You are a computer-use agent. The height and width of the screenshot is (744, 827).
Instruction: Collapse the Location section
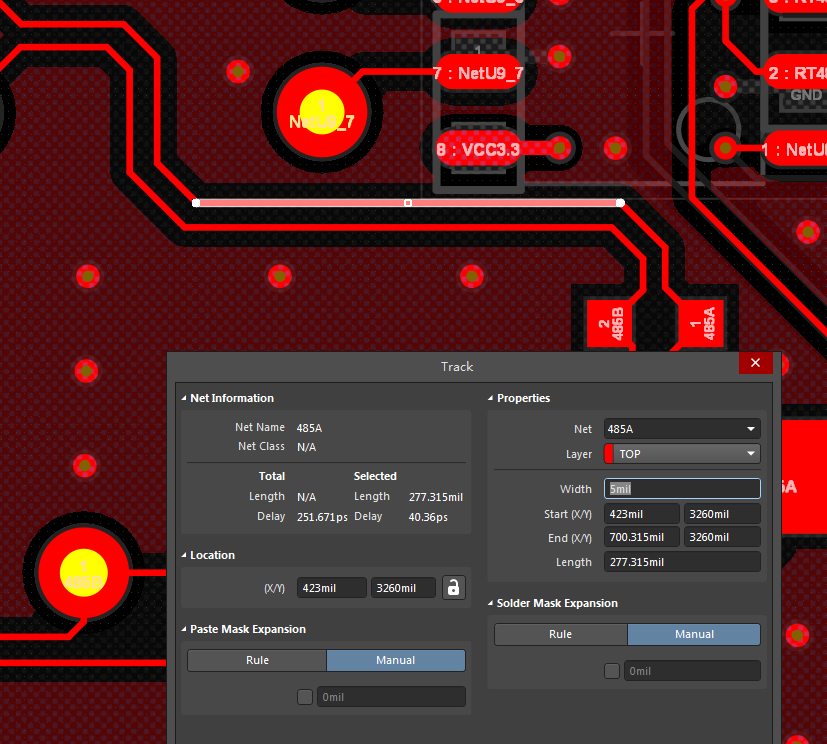184,555
